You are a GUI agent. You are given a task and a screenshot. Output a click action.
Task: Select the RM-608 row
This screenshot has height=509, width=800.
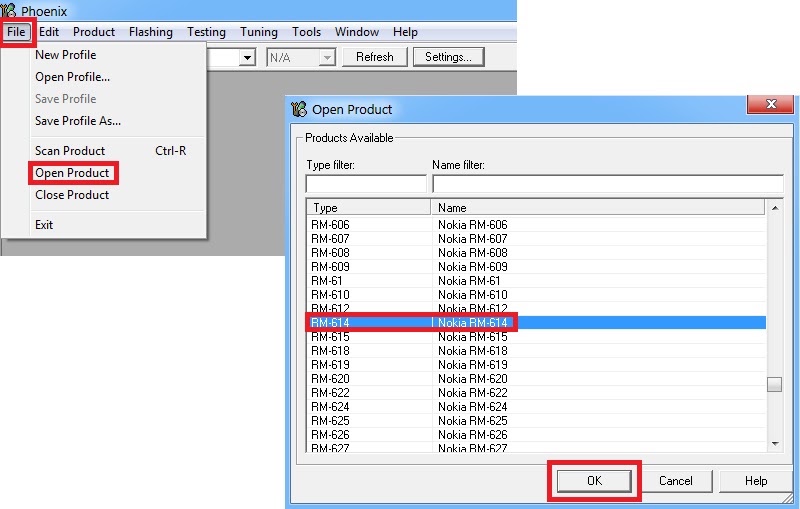(x=536, y=253)
